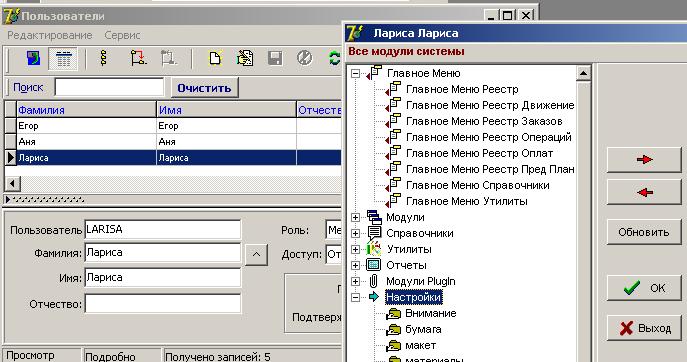Click the Настройки teal arrow icon
687x362 pixels.
click(374, 297)
